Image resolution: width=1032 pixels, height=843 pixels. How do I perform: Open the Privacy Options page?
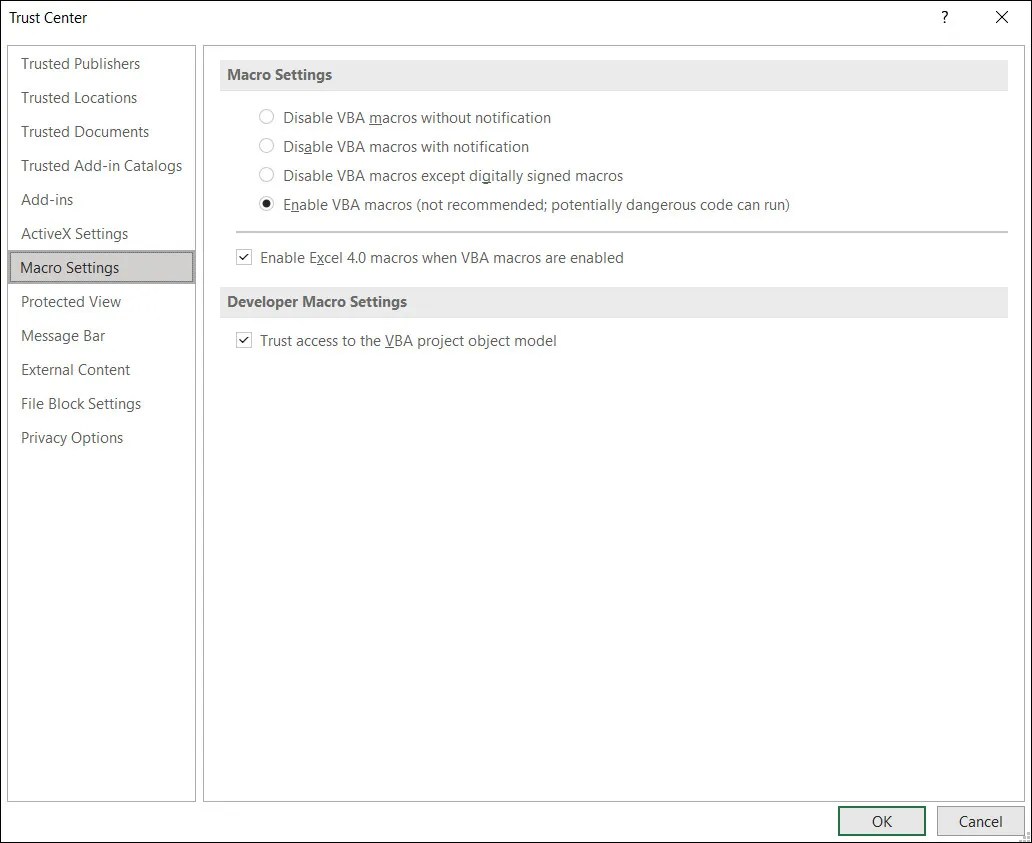[72, 437]
